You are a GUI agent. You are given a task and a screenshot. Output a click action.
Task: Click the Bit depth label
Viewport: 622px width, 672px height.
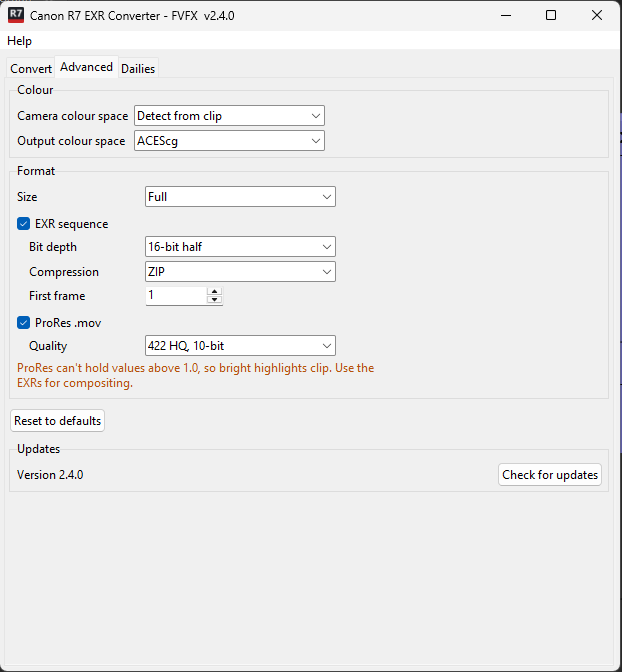[53, 247]
